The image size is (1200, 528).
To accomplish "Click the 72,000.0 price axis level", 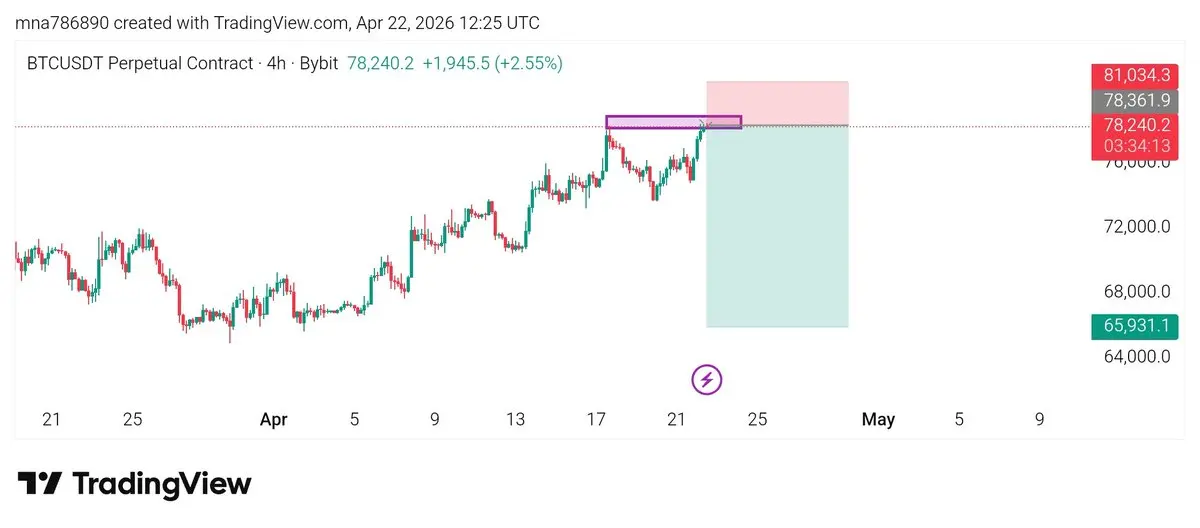I will point(1136,227).
